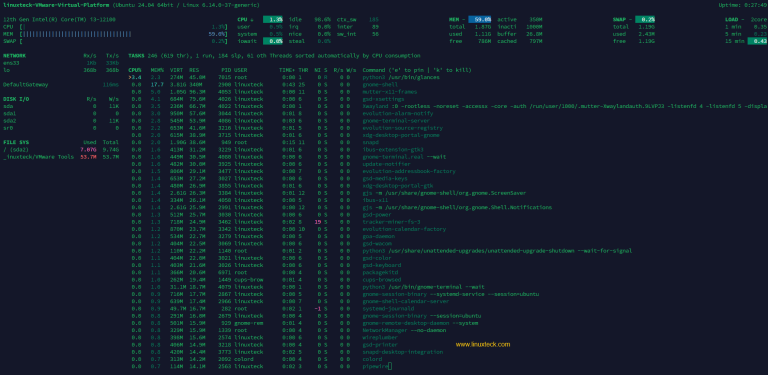Click the DefaultGateway entry

pos(25,85)
